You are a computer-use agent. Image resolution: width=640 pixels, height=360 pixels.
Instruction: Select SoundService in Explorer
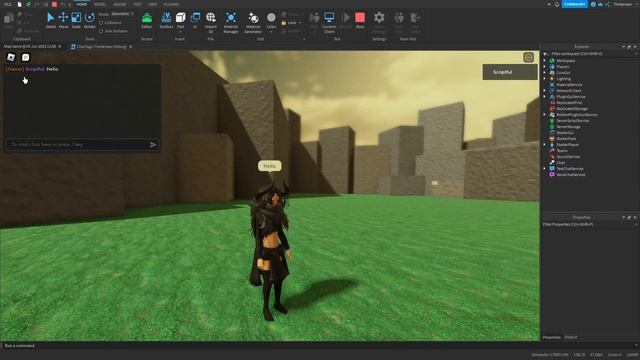click(x=564, y=157)
